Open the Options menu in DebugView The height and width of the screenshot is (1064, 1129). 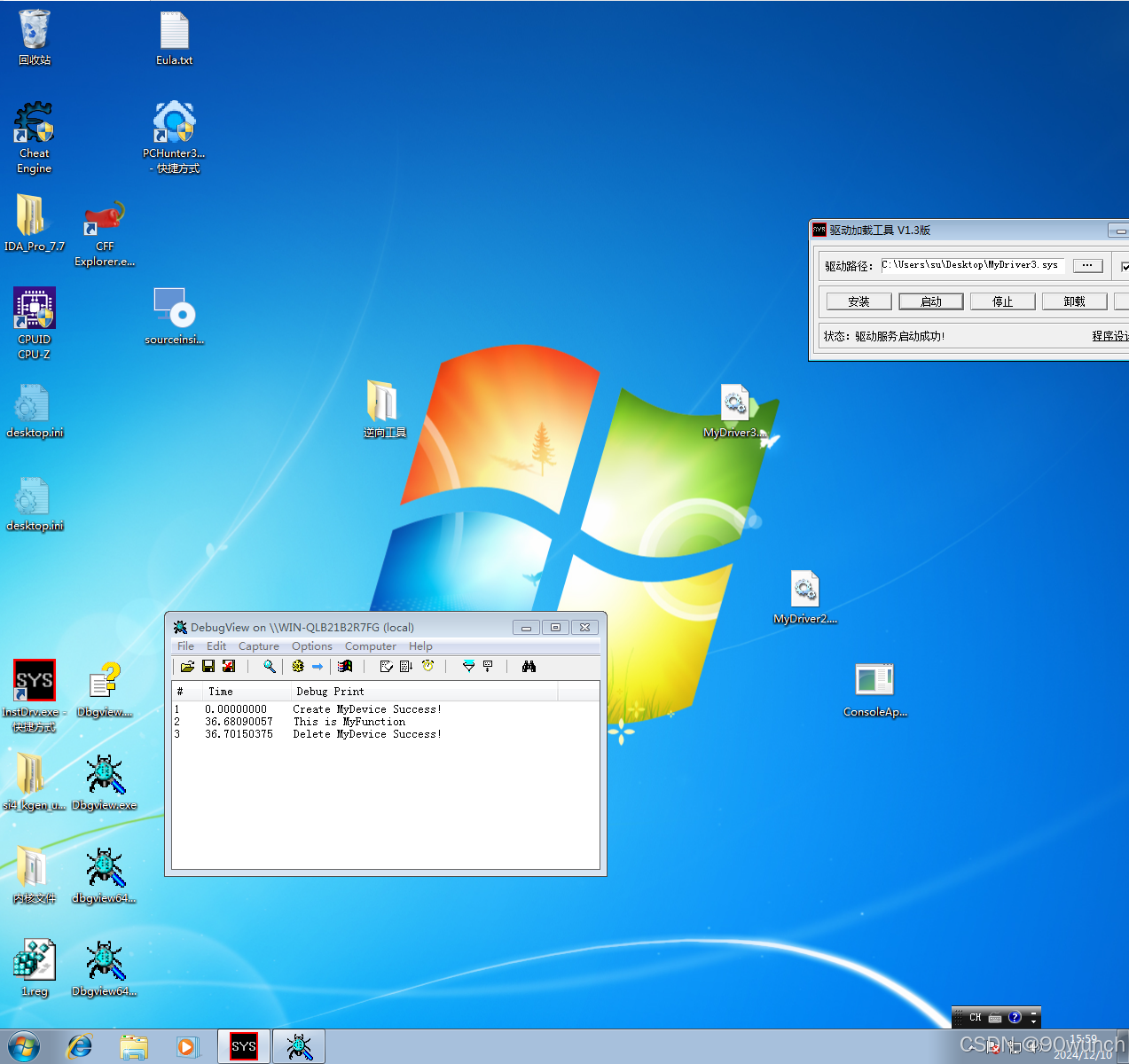click(x=312, y=646)
